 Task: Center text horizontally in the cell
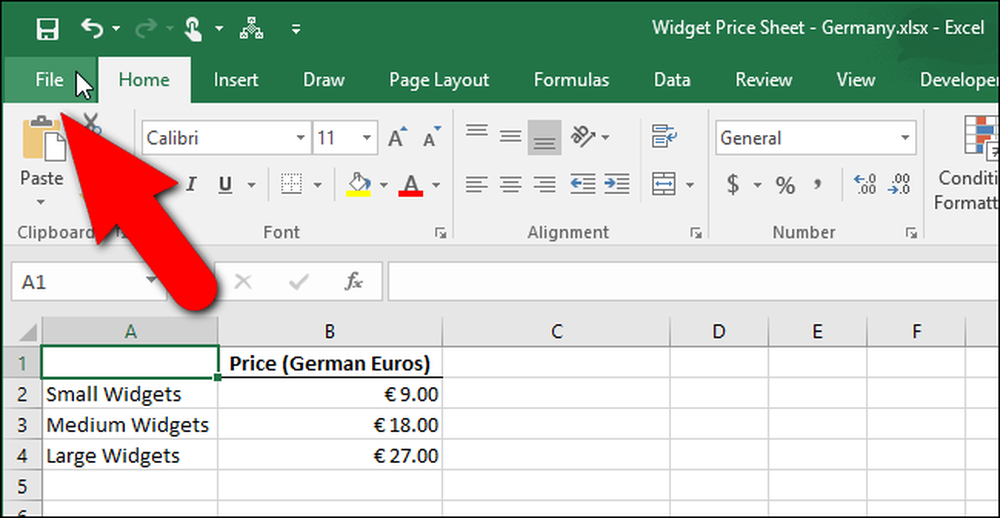(510, 185)
